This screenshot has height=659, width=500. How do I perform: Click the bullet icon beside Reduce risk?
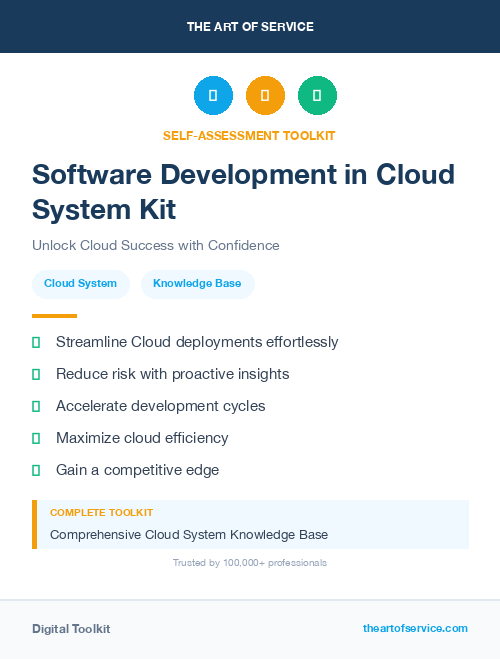point(36,374)
